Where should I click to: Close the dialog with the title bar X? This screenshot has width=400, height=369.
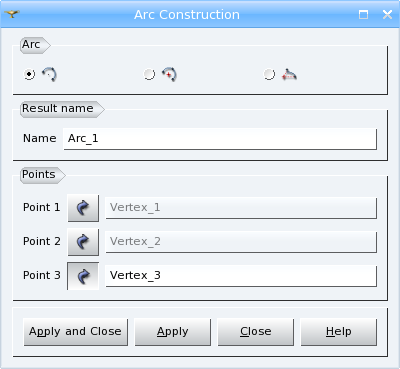(387, 15)
